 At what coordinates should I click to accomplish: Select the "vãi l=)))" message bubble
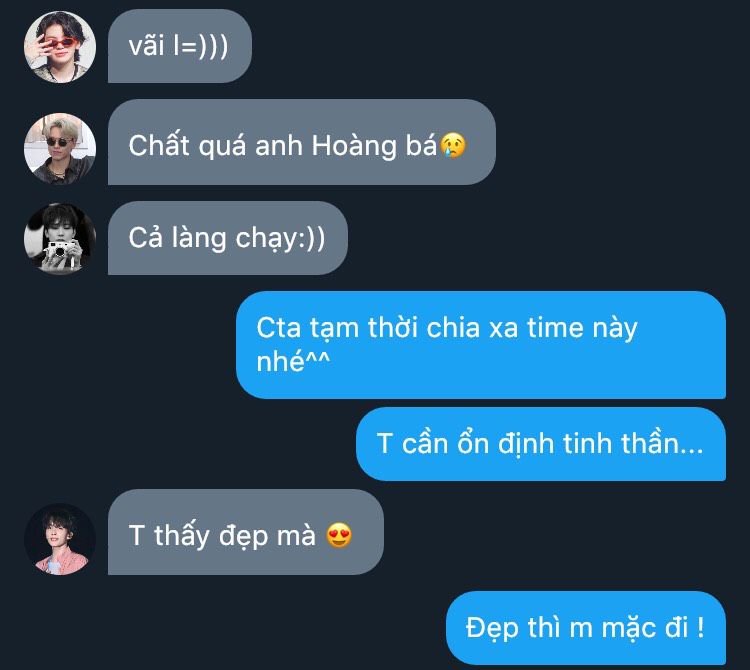(x=180, y=46)
